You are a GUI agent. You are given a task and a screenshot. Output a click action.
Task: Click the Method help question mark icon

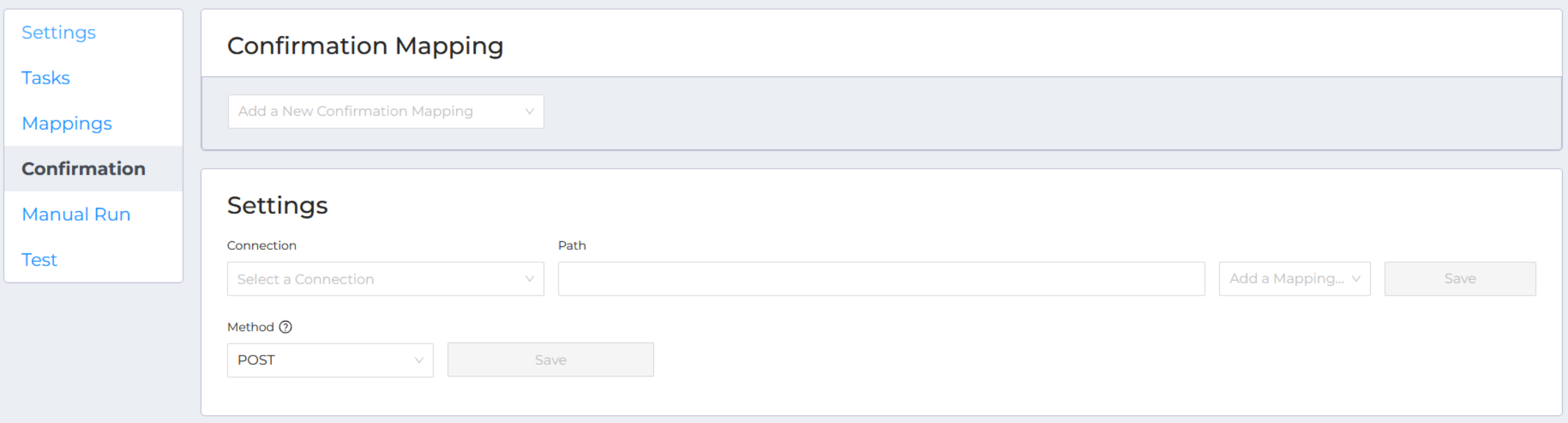[x=286, y=327]
